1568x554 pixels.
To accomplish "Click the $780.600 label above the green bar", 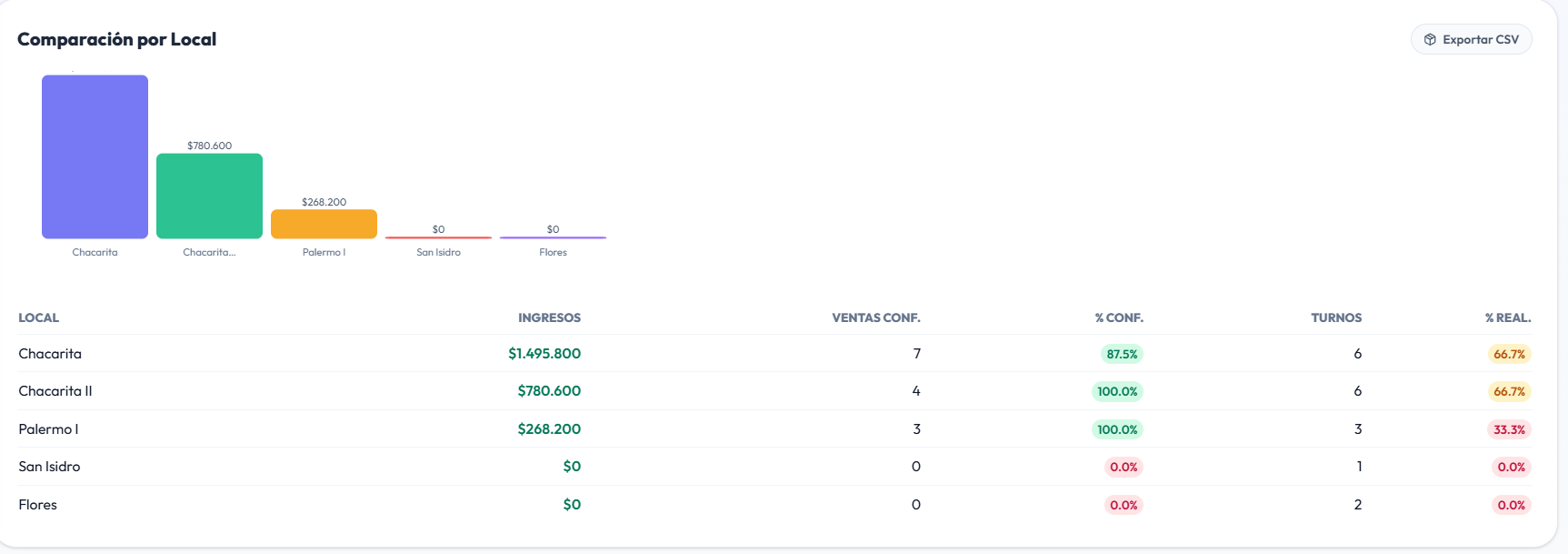I will tap(209, 146).
